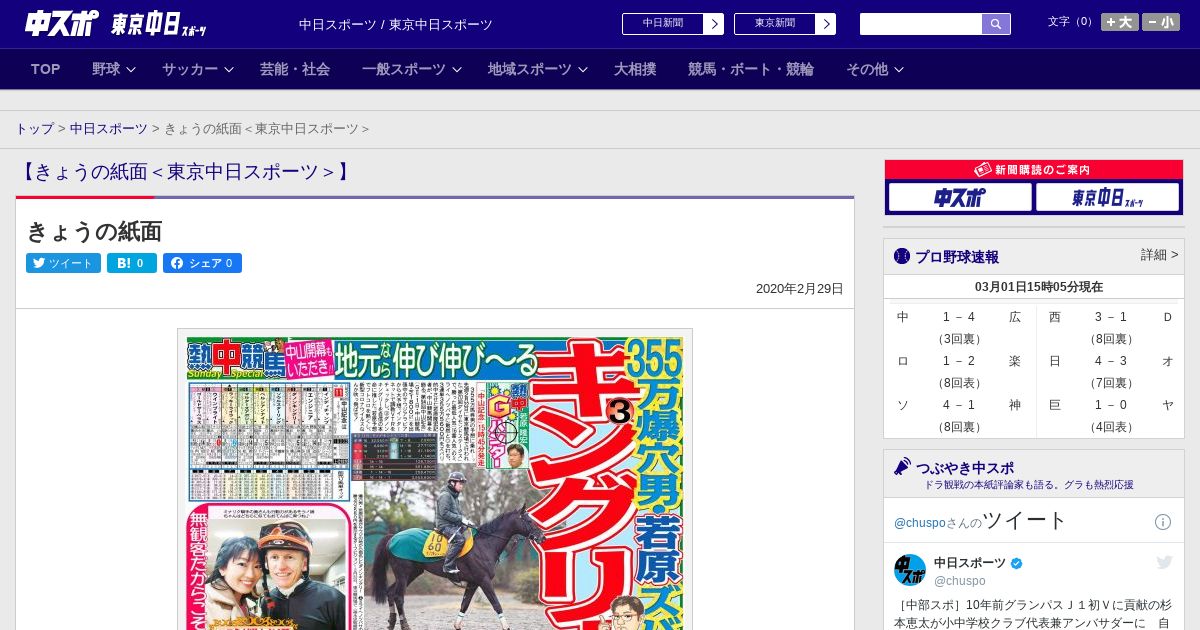This screenshot has height=630, width=1200.
Task: Click the baseball icon beside プロ野球速報
Action: coord(902,256)
